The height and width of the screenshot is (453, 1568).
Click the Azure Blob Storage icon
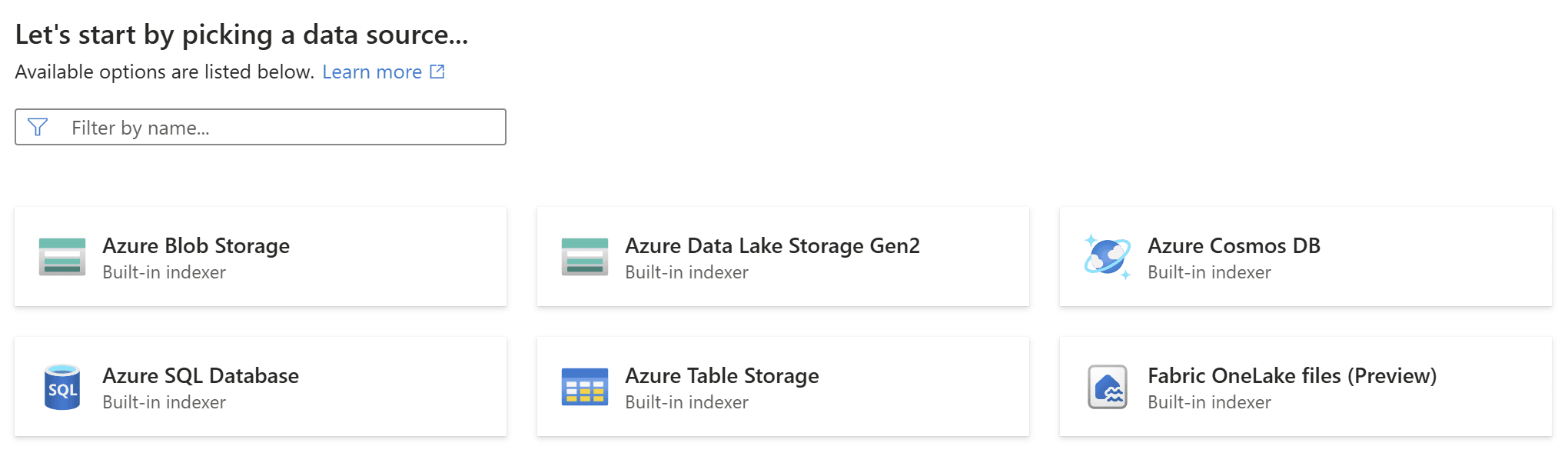point(62,257)
